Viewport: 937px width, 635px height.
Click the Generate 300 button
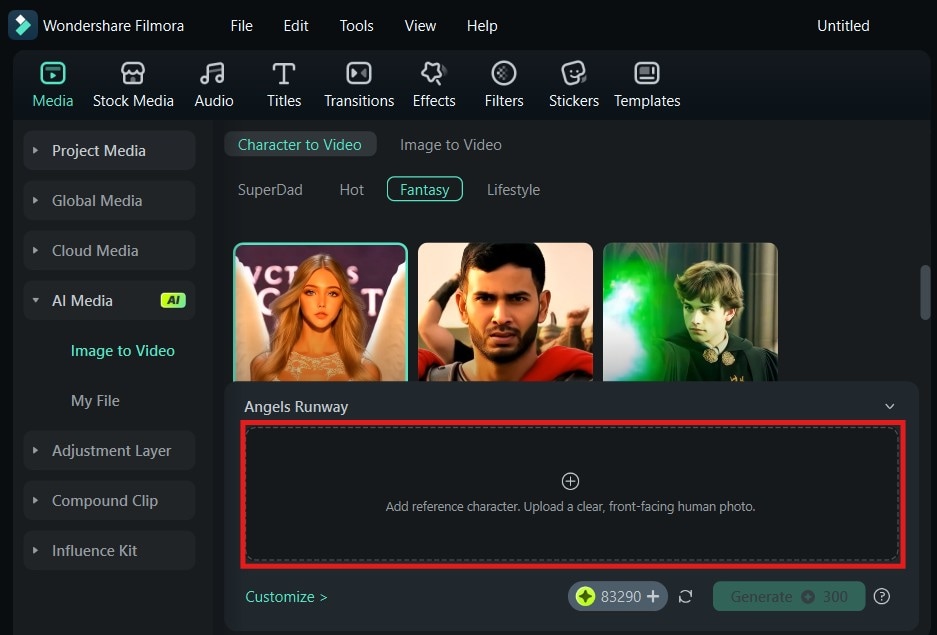pos(789,596)
